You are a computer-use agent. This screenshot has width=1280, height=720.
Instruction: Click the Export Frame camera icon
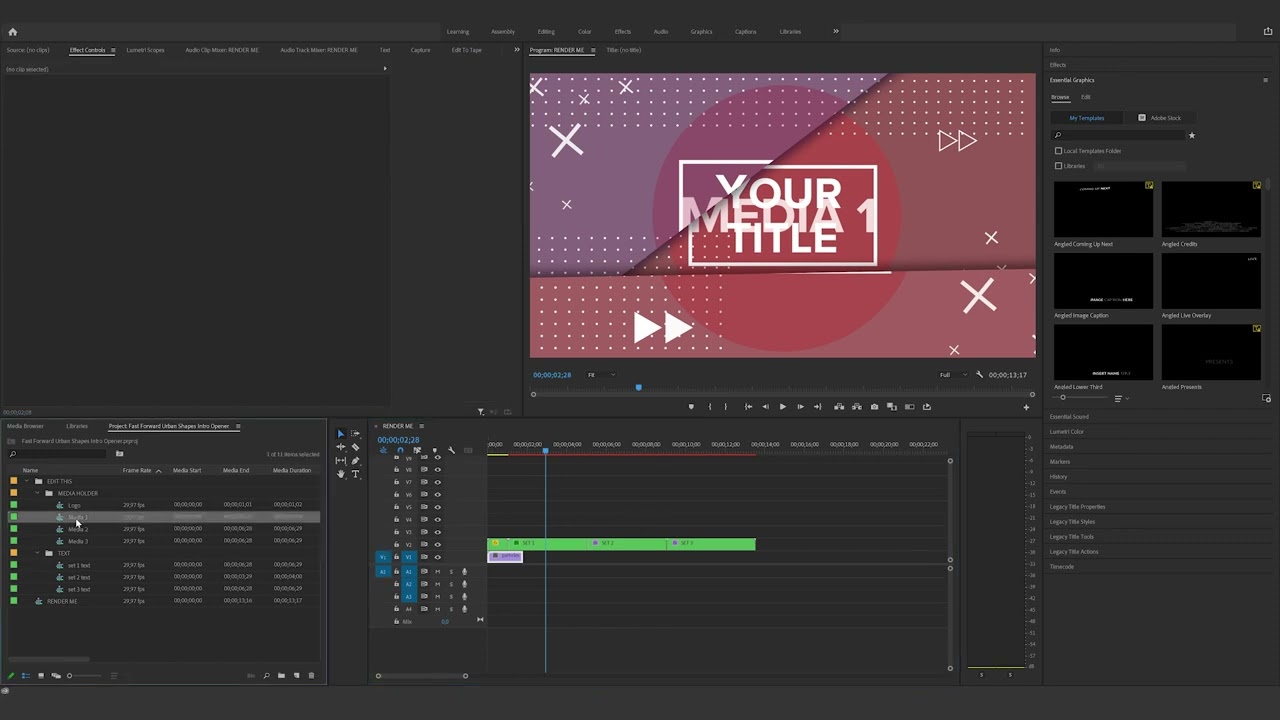coord(874,407)
